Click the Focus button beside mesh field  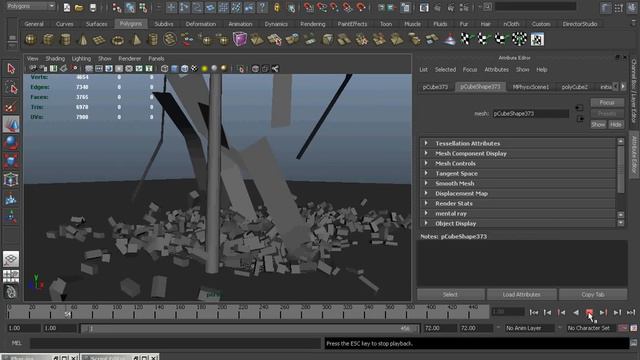click(607, 102)
